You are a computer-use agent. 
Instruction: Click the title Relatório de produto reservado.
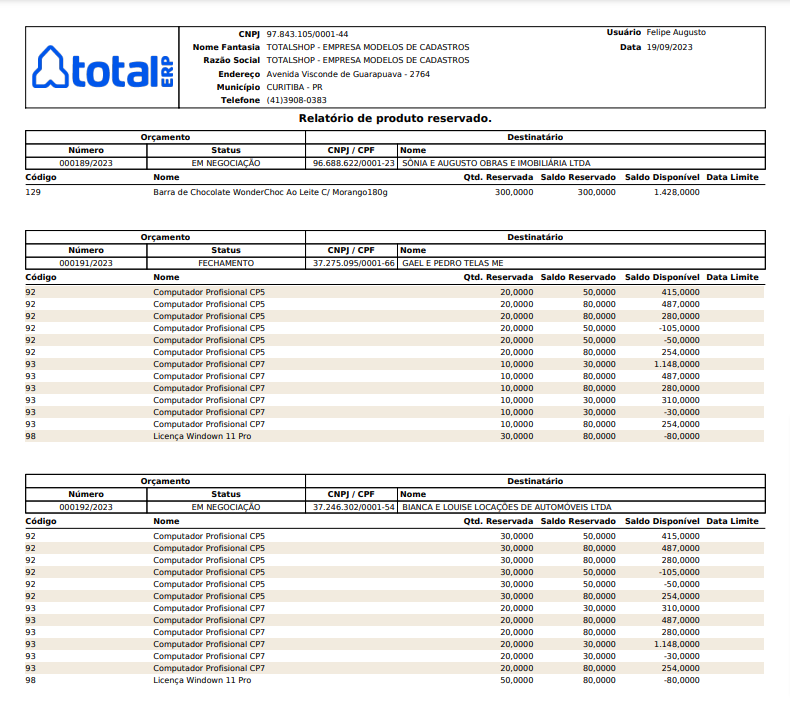pyautogui.click(x=395, y=118)
